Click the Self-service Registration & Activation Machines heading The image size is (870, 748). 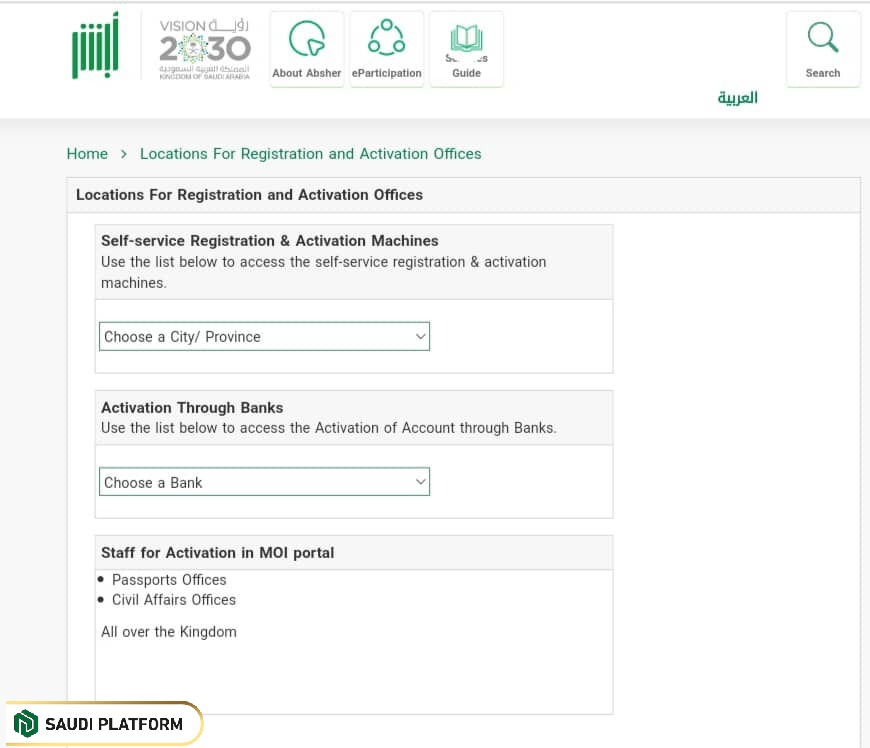point(270,241)
